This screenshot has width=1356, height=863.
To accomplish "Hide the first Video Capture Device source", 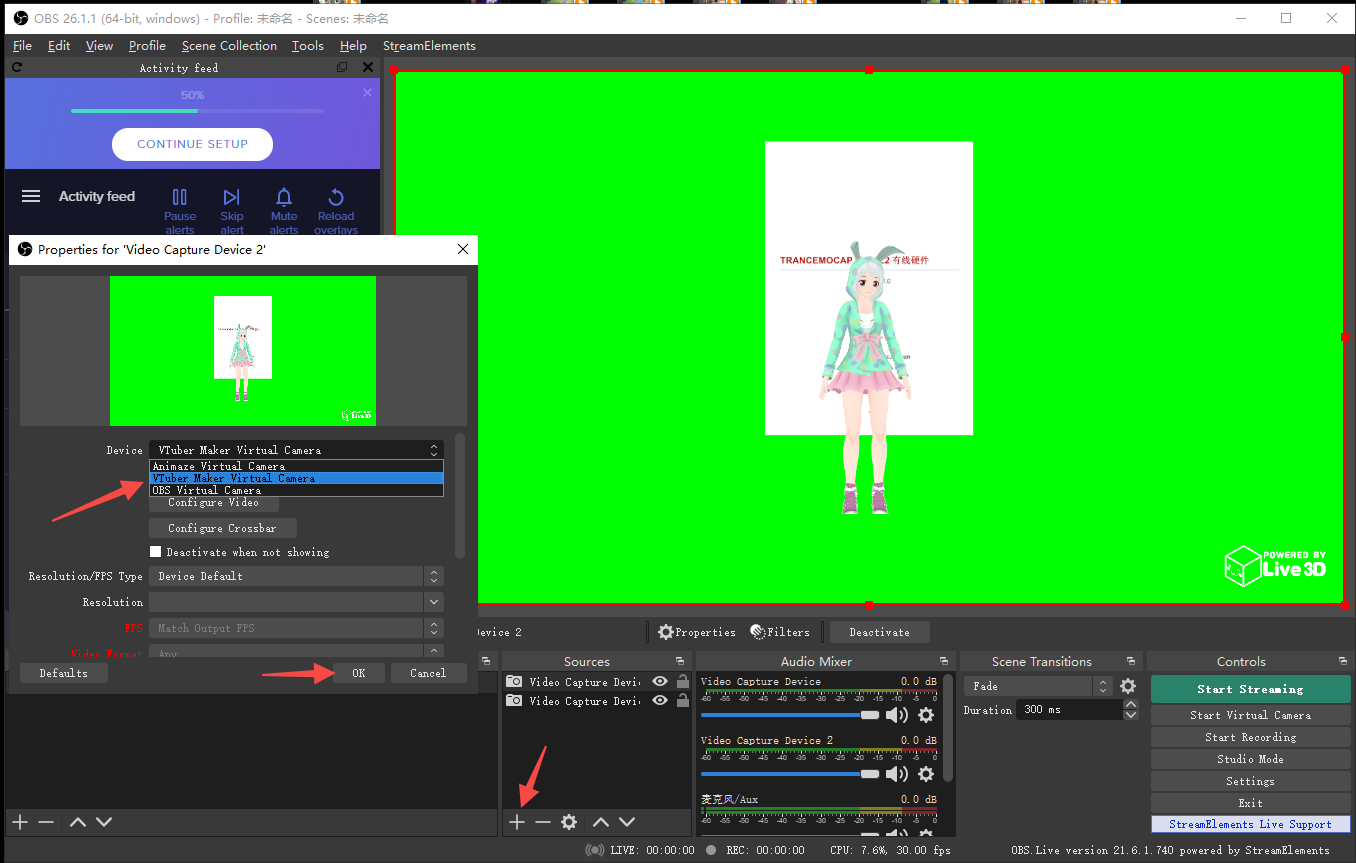I will pos(659,682).
